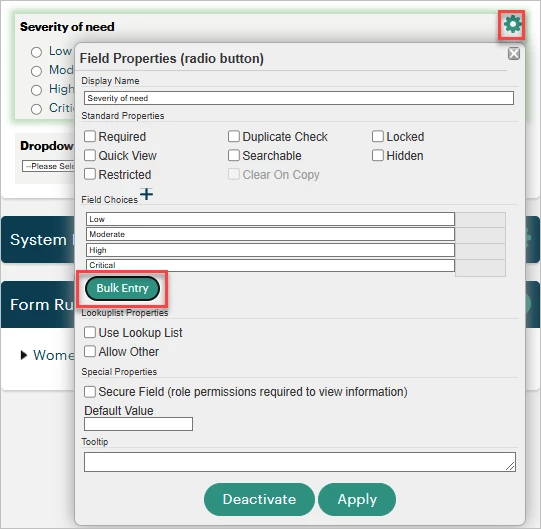Image resolution: width=541 pixels, height=529 pixels.
Task: Select the Critical radio button
Action: pyautogui.click(x=36, y=109)
